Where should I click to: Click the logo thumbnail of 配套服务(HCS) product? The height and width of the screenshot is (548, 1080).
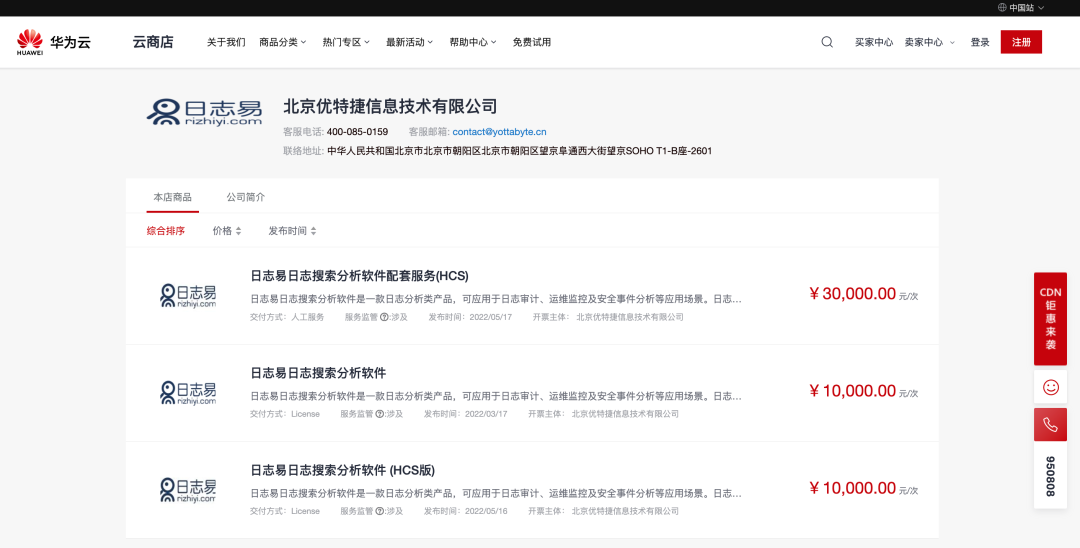click(188, 296)
